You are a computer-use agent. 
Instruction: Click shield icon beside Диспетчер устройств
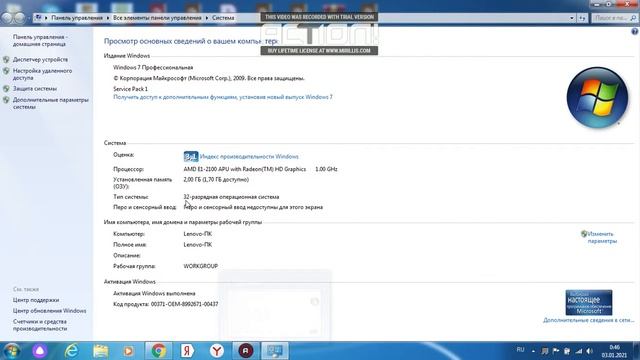(x=6, y=60)
